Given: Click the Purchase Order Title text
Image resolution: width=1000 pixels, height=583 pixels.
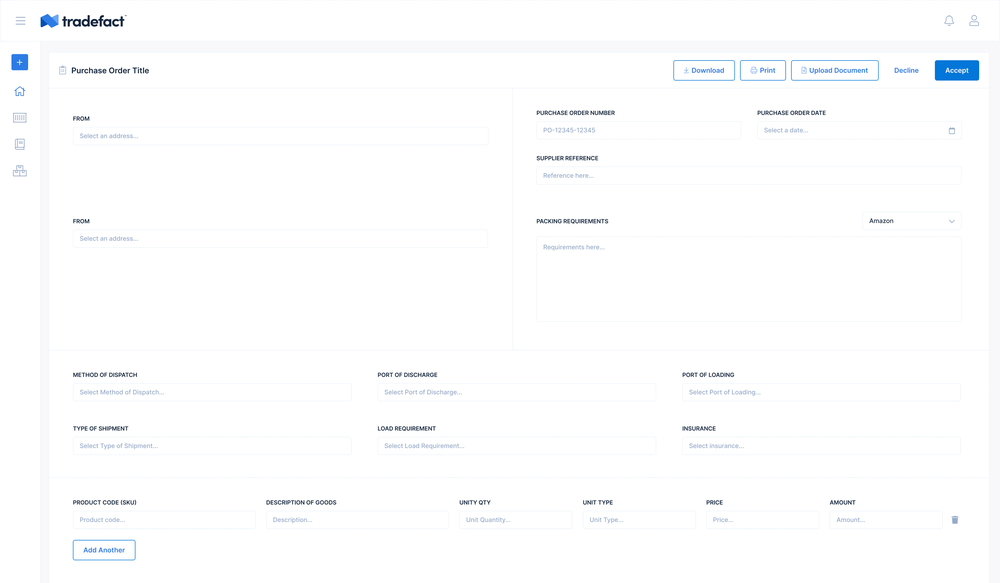Looking at the screenshot, I should tap(110, 70).
